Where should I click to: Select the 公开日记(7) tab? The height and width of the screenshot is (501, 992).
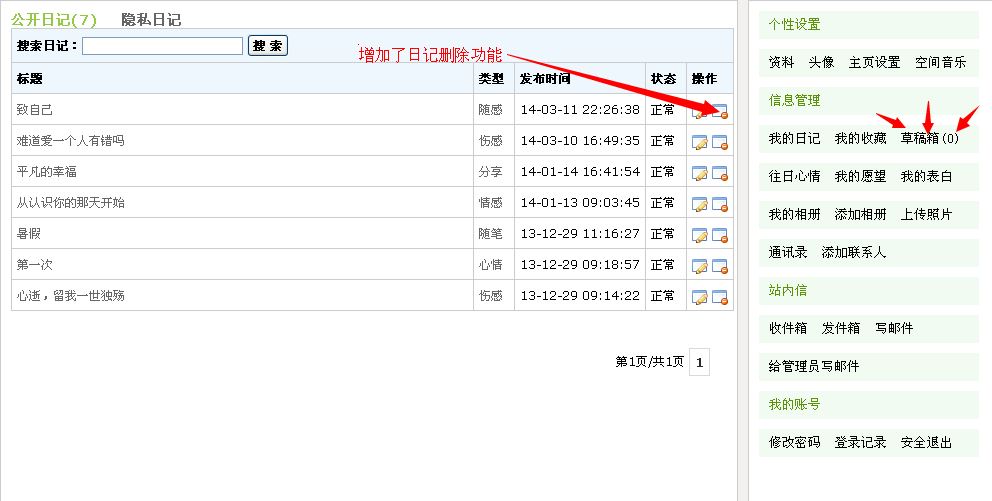(54, 19)
